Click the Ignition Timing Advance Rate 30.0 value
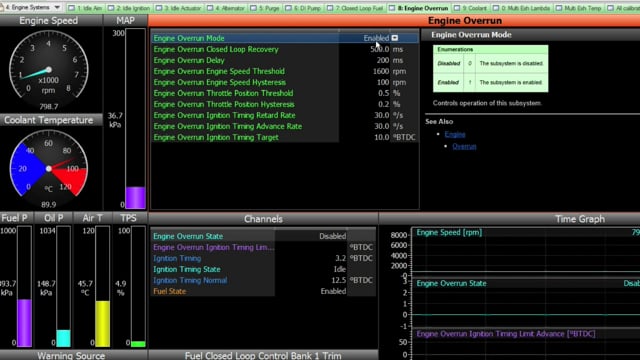The image size is (640, 360). pyautogui.click(x=382, y=126)
